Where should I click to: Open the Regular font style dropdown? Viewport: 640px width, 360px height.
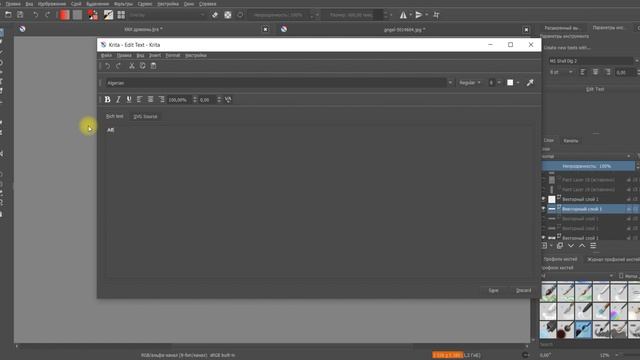point(469,83)
